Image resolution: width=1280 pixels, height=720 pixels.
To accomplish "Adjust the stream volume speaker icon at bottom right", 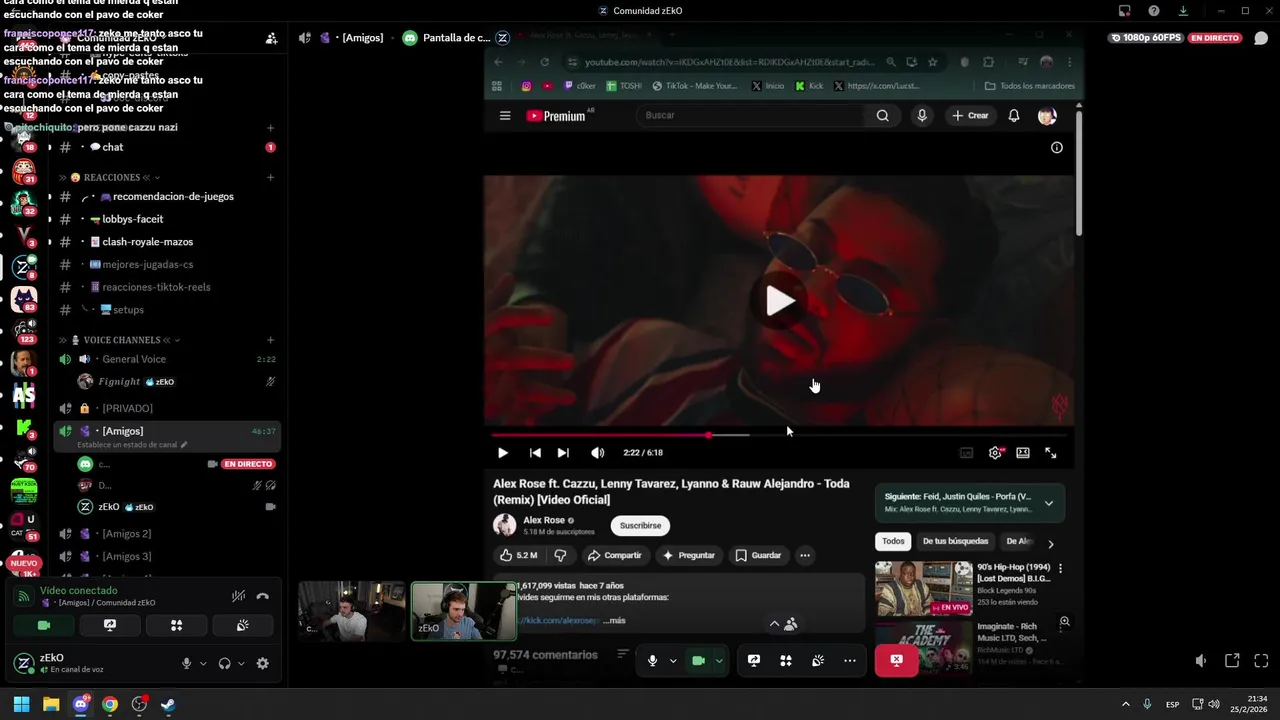I will 1201,661.
